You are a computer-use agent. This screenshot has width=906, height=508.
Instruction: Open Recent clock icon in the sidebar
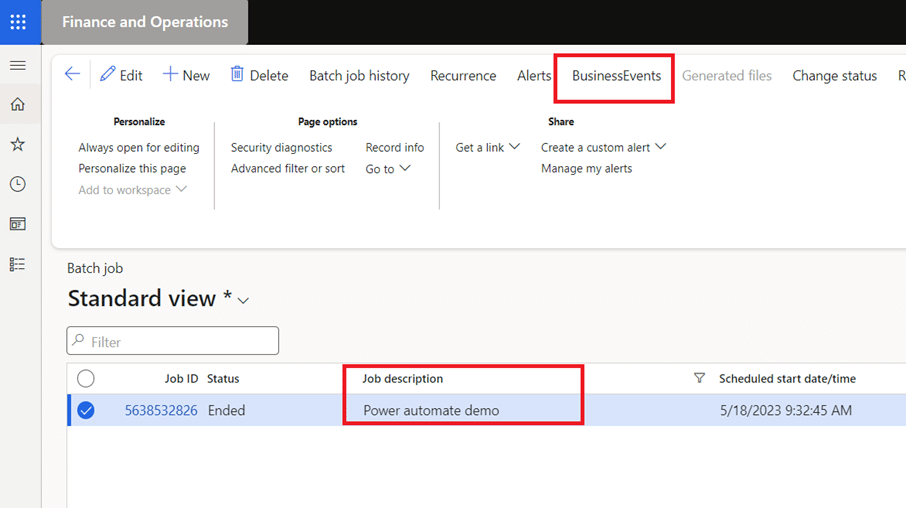pos(18,184)
